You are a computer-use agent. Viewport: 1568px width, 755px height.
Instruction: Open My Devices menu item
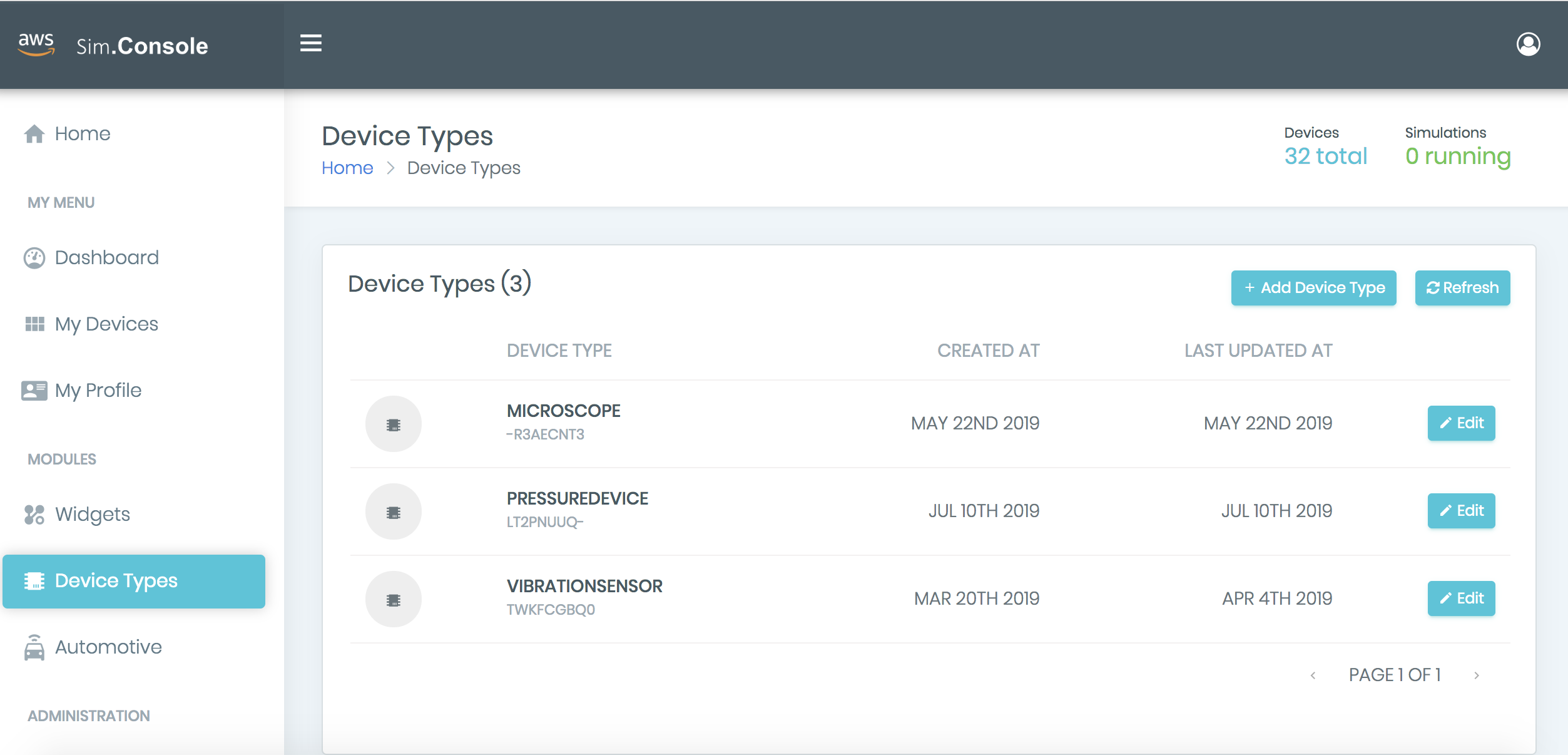(x=106, y=324)
